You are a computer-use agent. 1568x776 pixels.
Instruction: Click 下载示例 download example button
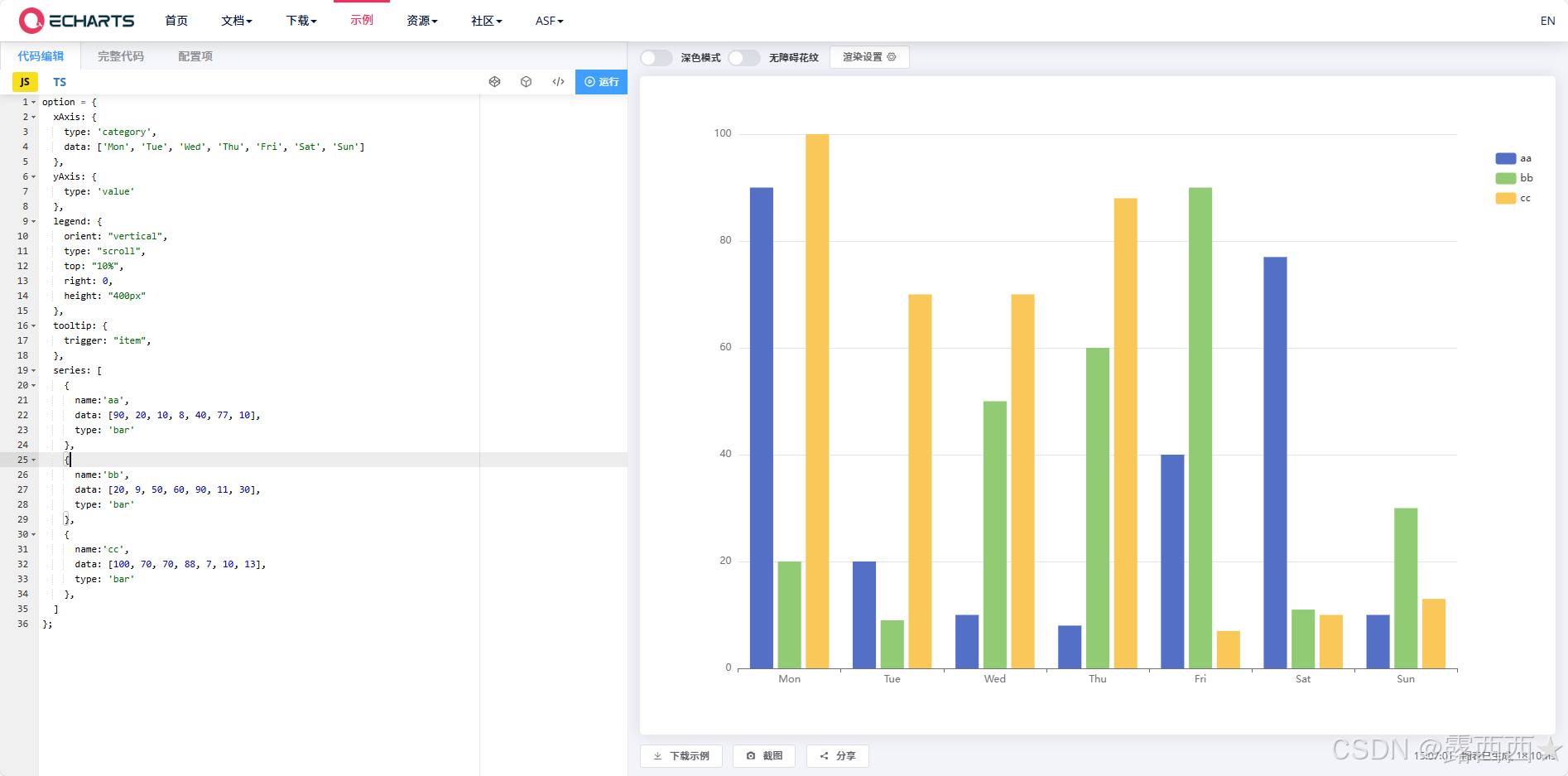tap(681, 756)
